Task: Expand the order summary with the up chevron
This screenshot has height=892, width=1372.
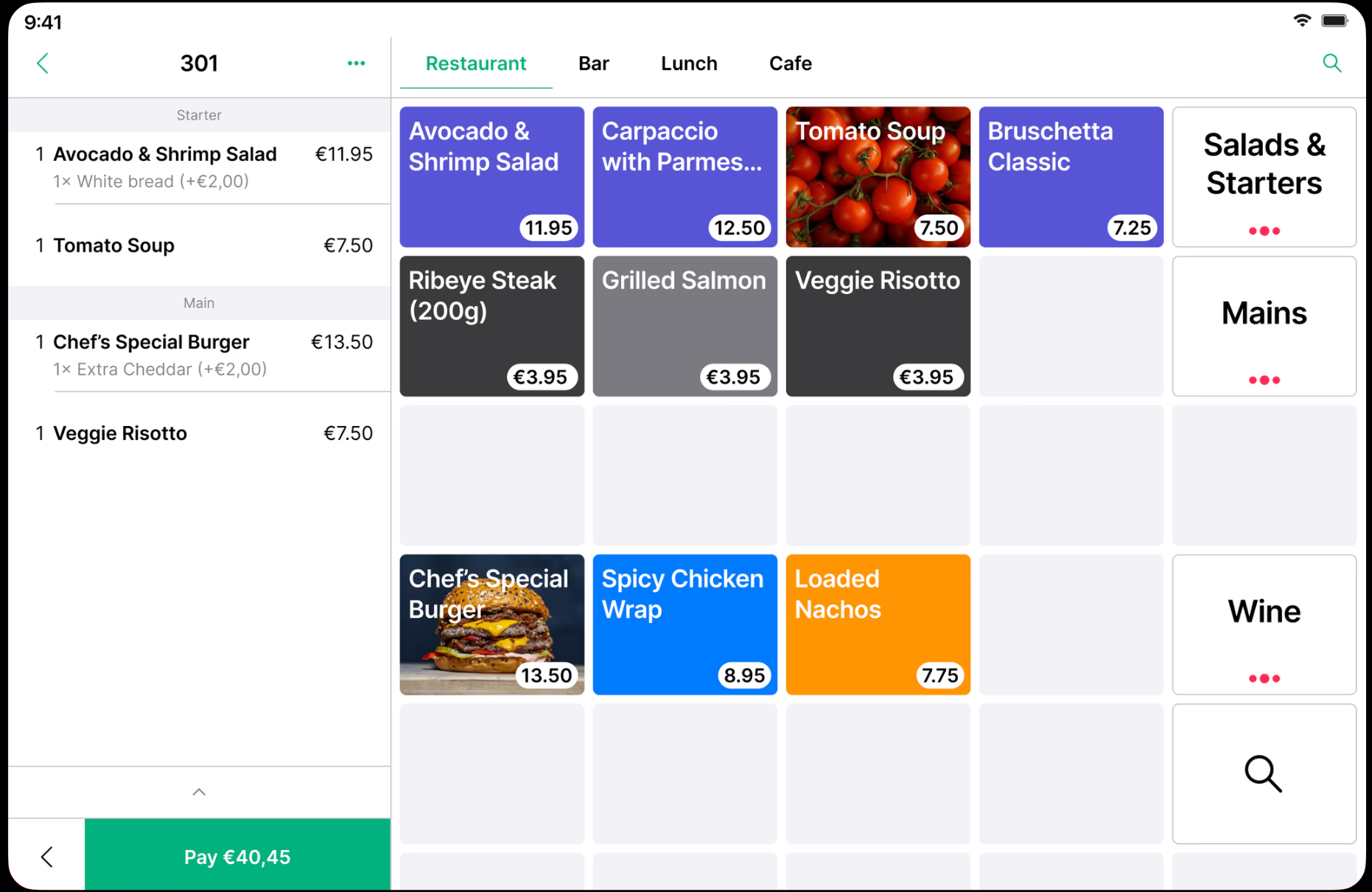Action: [199, 792]
